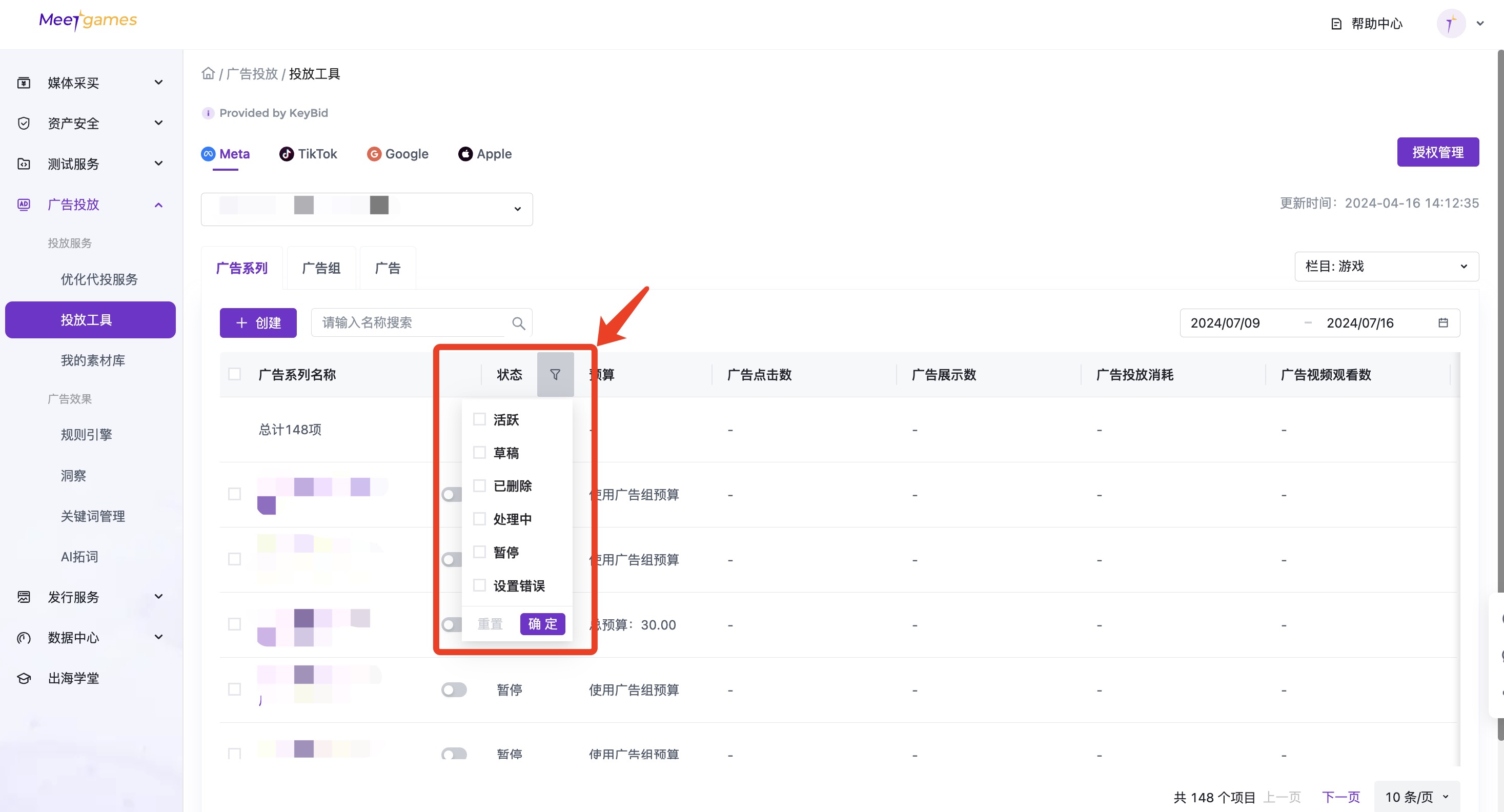Click the home breadcrumb icon
The height and width of the screenshot is (812, 1504).
208,73
